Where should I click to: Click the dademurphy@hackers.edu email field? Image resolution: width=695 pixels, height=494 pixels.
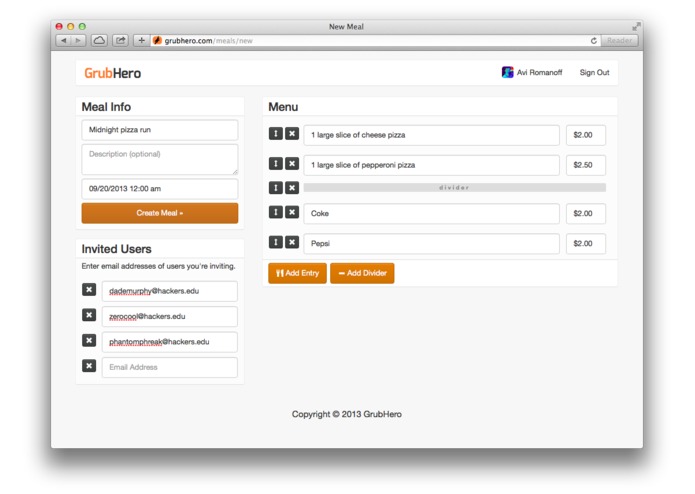(170, 291)
